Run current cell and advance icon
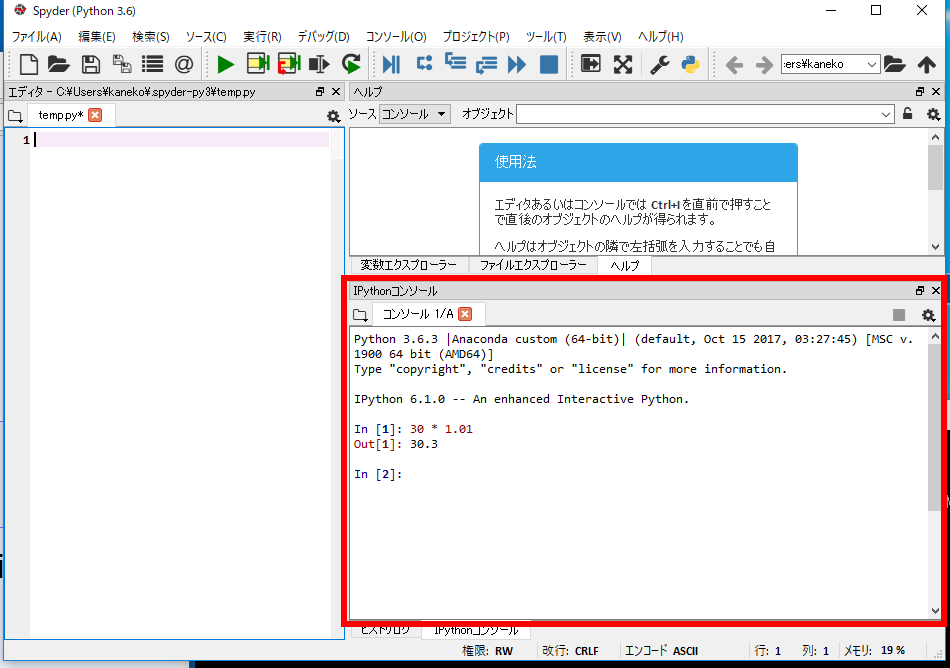The width and height of the screenshot is (950, 668). 289,64
